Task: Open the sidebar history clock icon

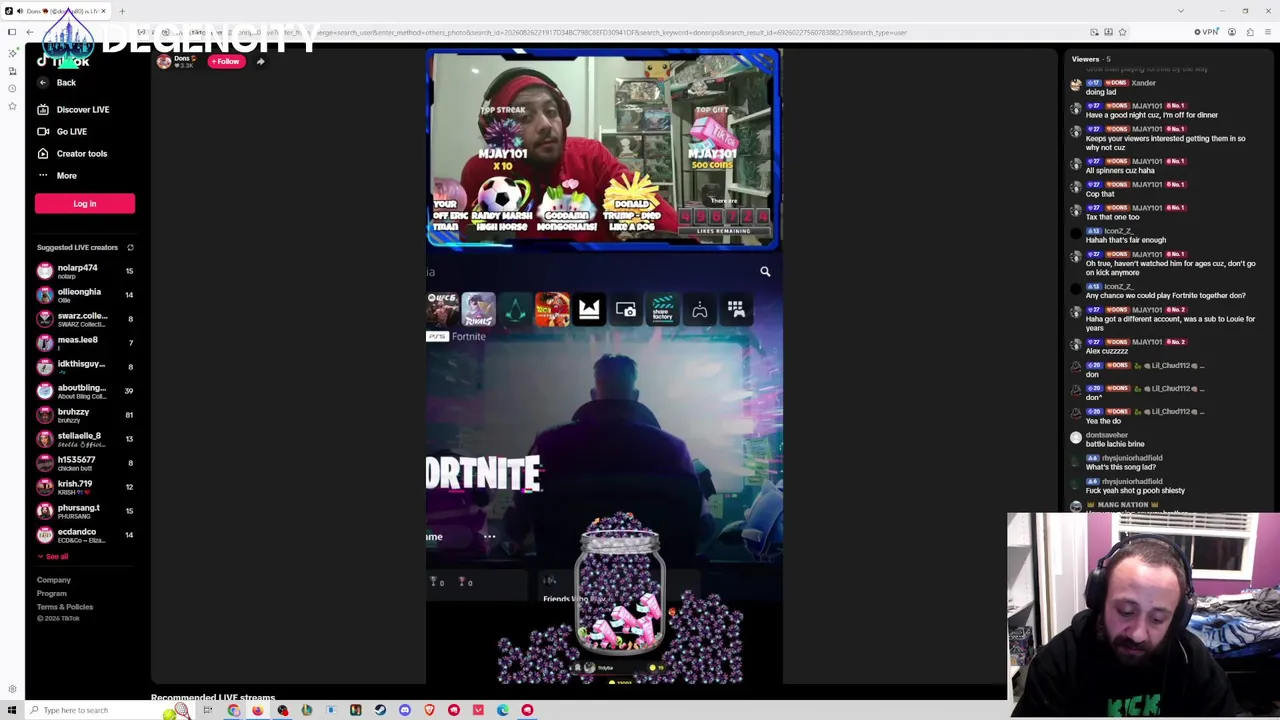Action: [12, 89]
